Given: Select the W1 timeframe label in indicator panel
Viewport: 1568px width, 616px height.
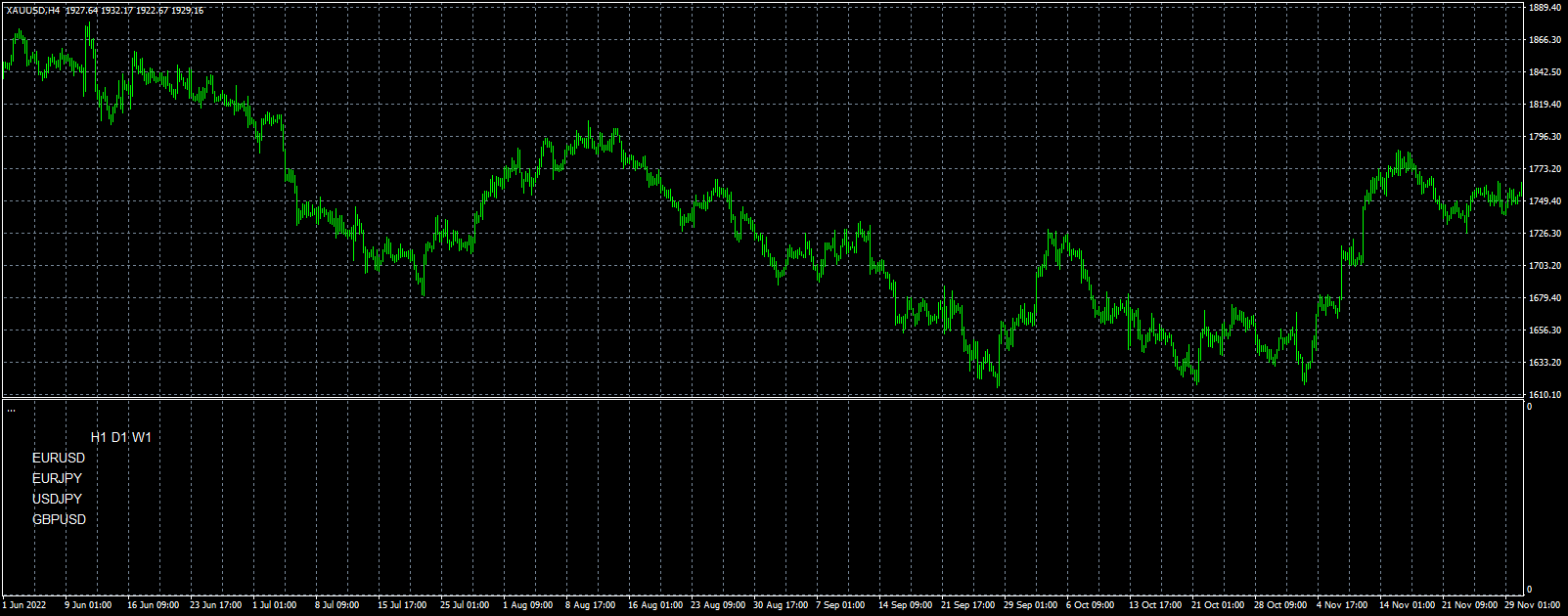Looking at the screenshot, I should point(142,437).
